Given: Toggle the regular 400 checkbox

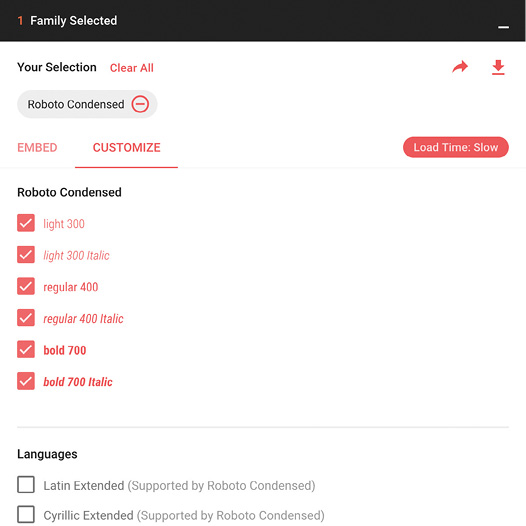Looking at the screenshot, I should click(26, 286).
